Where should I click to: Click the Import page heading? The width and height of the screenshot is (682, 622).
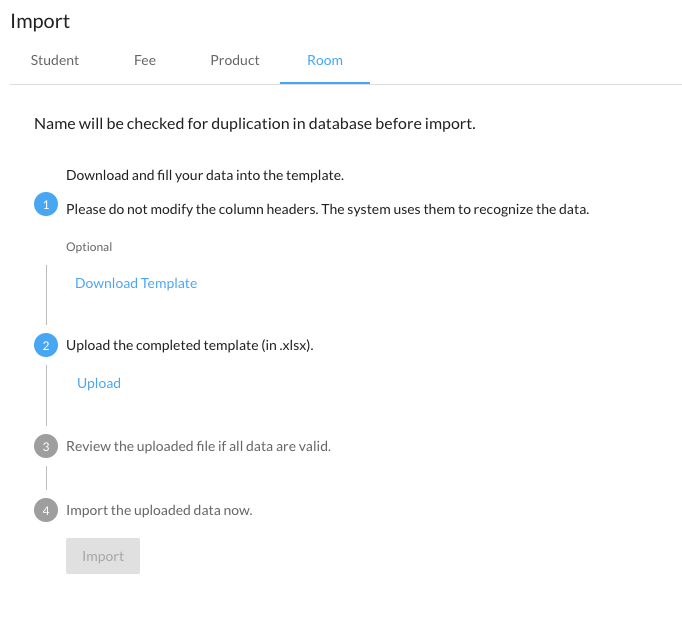coord(40,21)
